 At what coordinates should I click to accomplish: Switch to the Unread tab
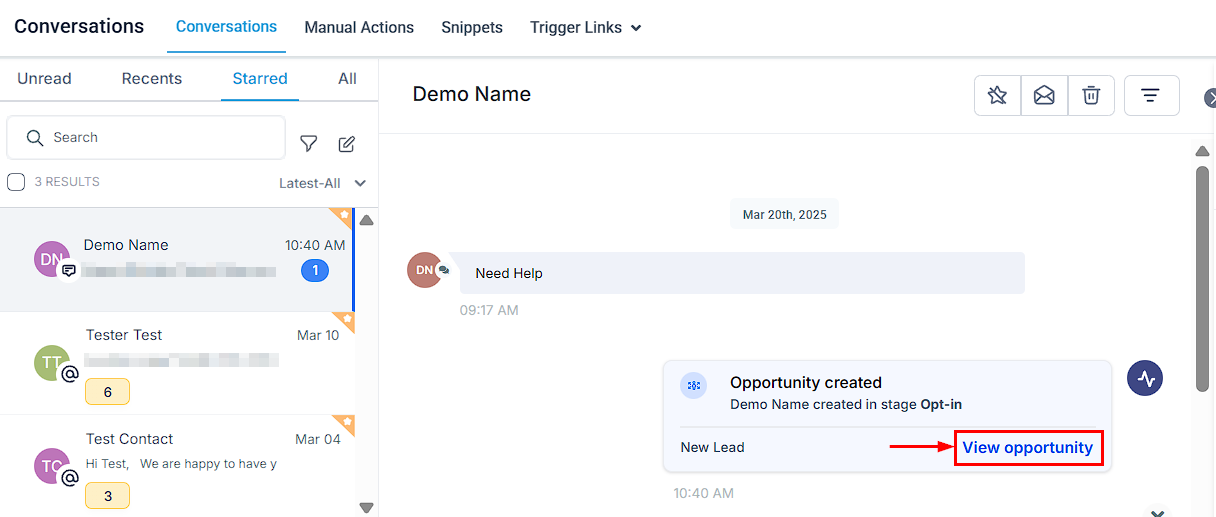pos(44,79)
